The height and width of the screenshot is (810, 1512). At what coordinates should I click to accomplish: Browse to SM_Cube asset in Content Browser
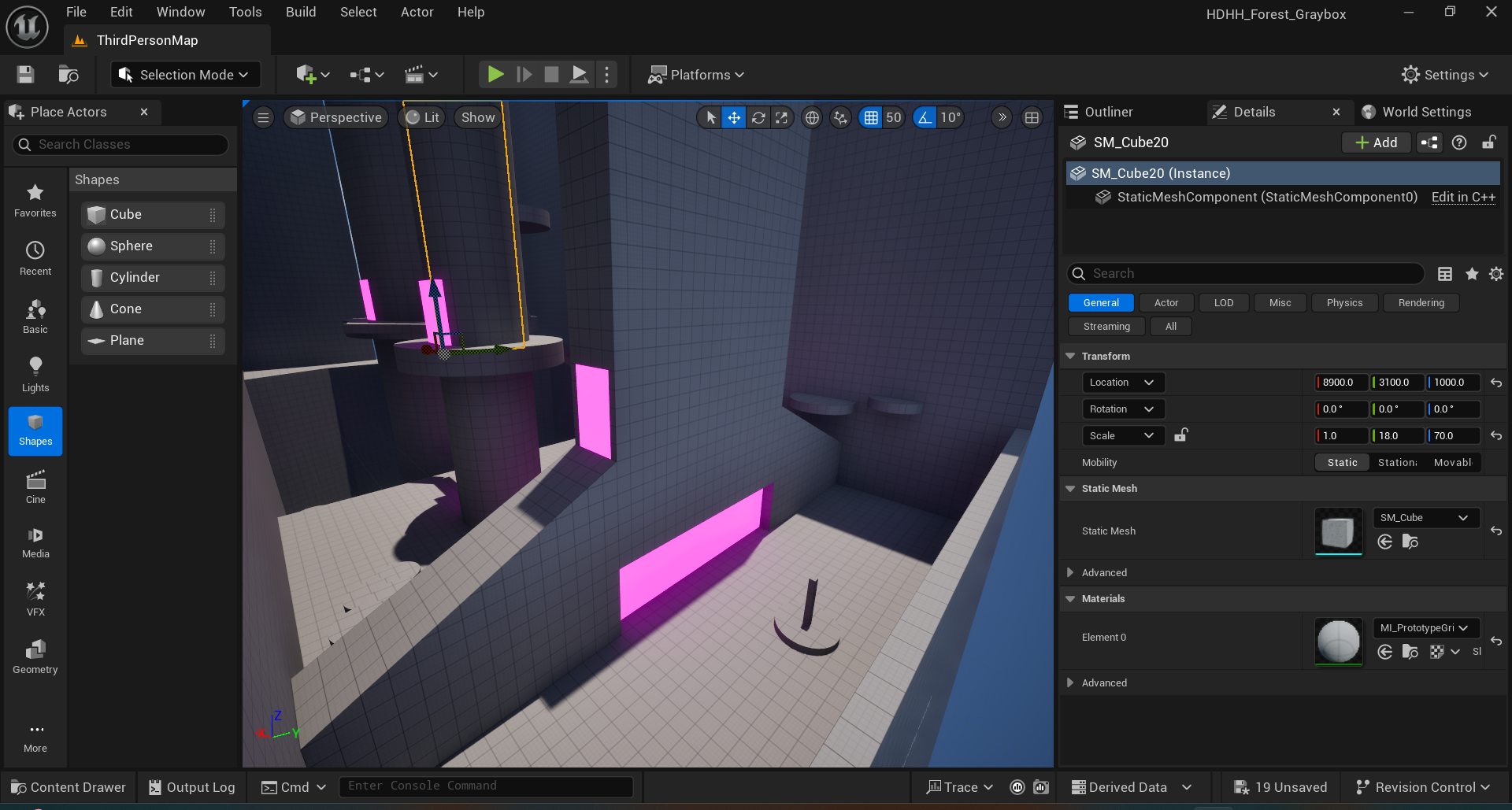(x=1410, y=542)
